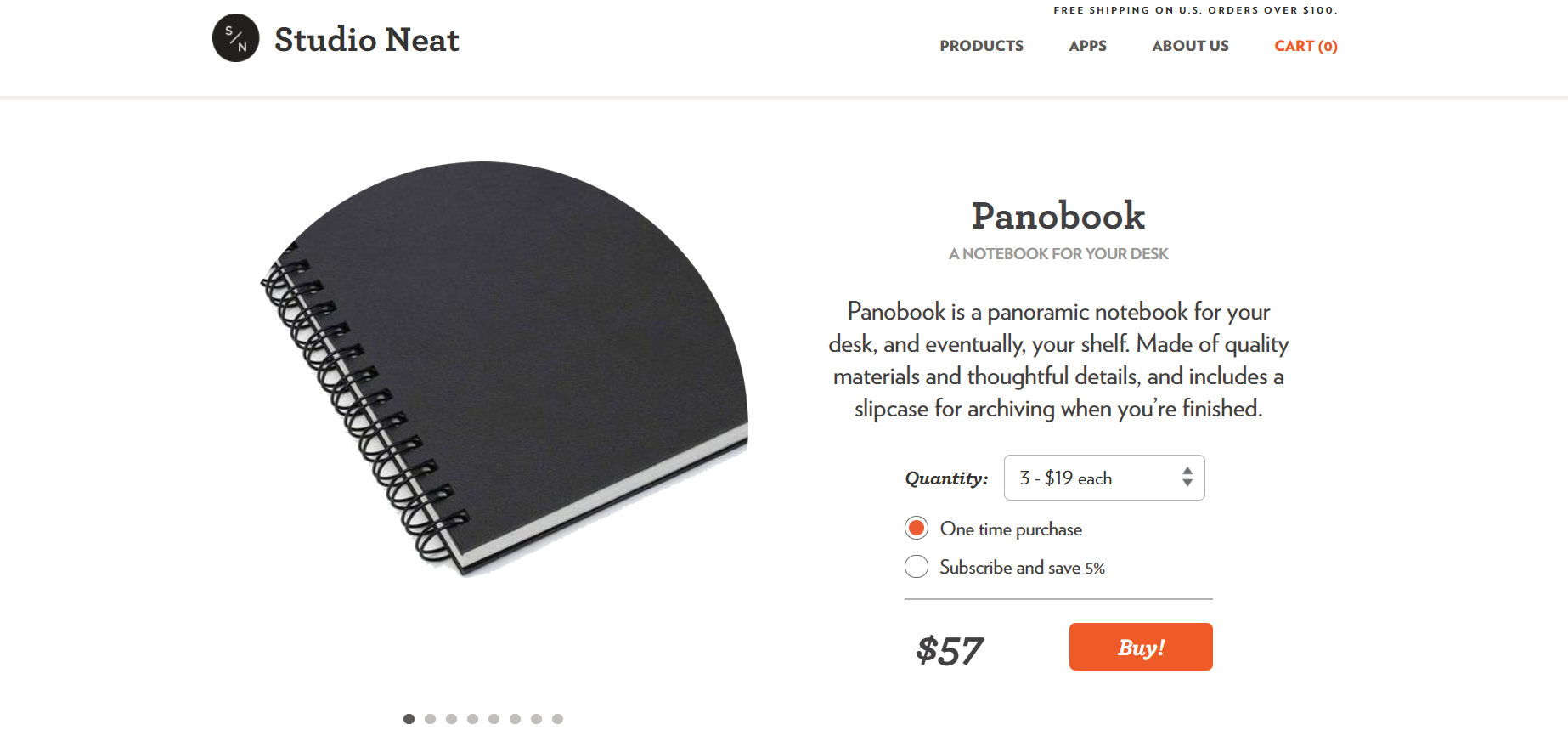Click the quantity dropdown arrows
1568x730 pixels.
(1187, 478)
